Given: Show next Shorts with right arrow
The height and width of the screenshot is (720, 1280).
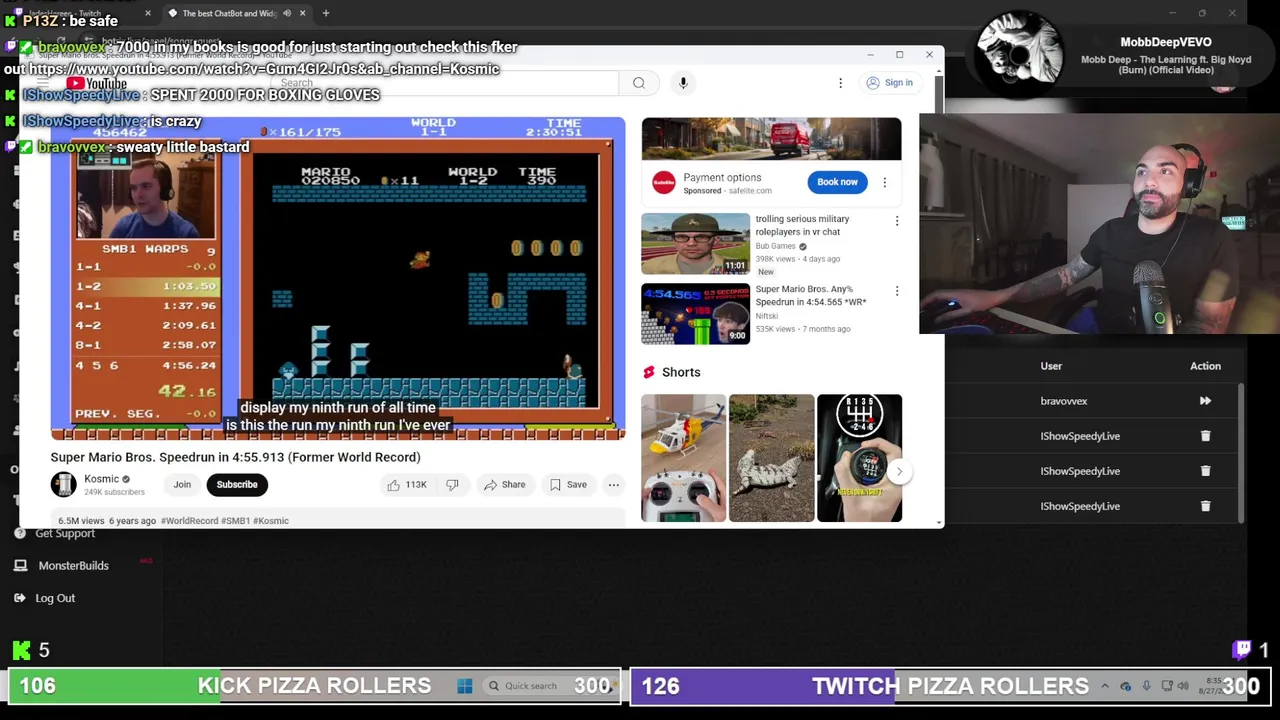Looking at the screenshot, I should coord(899,471).
